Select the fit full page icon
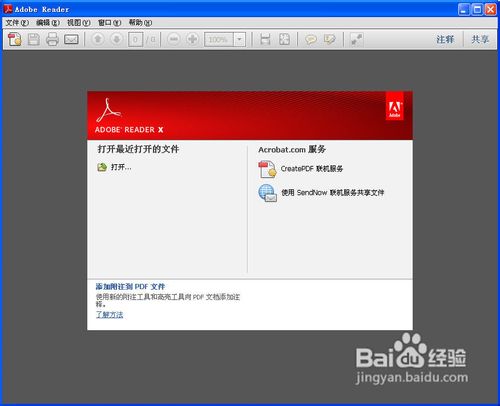The image size is (500, 406). tap(284, 39)
